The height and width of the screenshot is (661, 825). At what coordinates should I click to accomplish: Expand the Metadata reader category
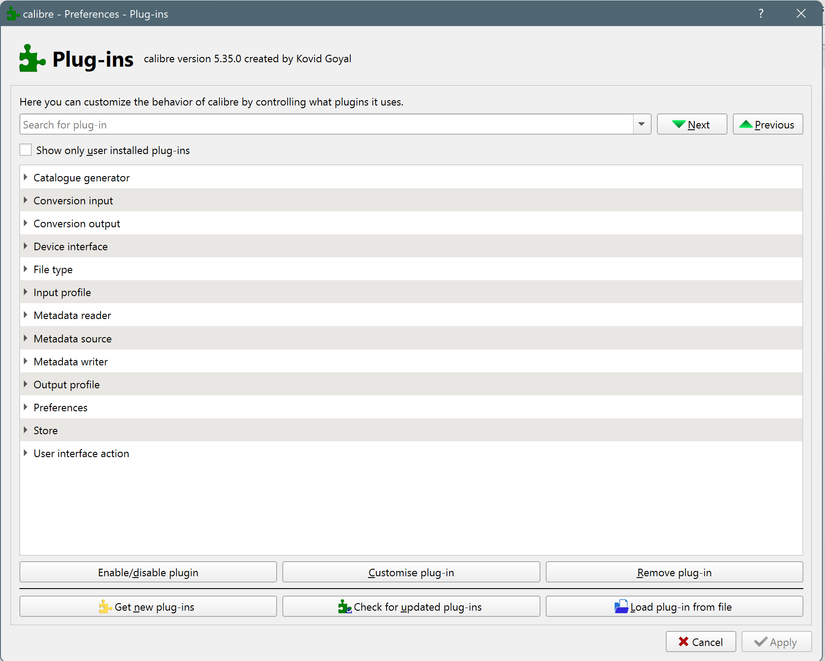[25, 315]
